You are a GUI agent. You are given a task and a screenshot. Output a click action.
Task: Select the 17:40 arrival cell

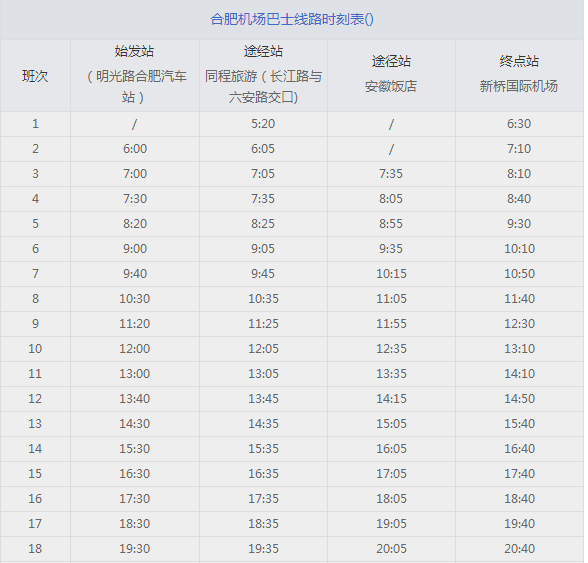(x=519, y=474)
